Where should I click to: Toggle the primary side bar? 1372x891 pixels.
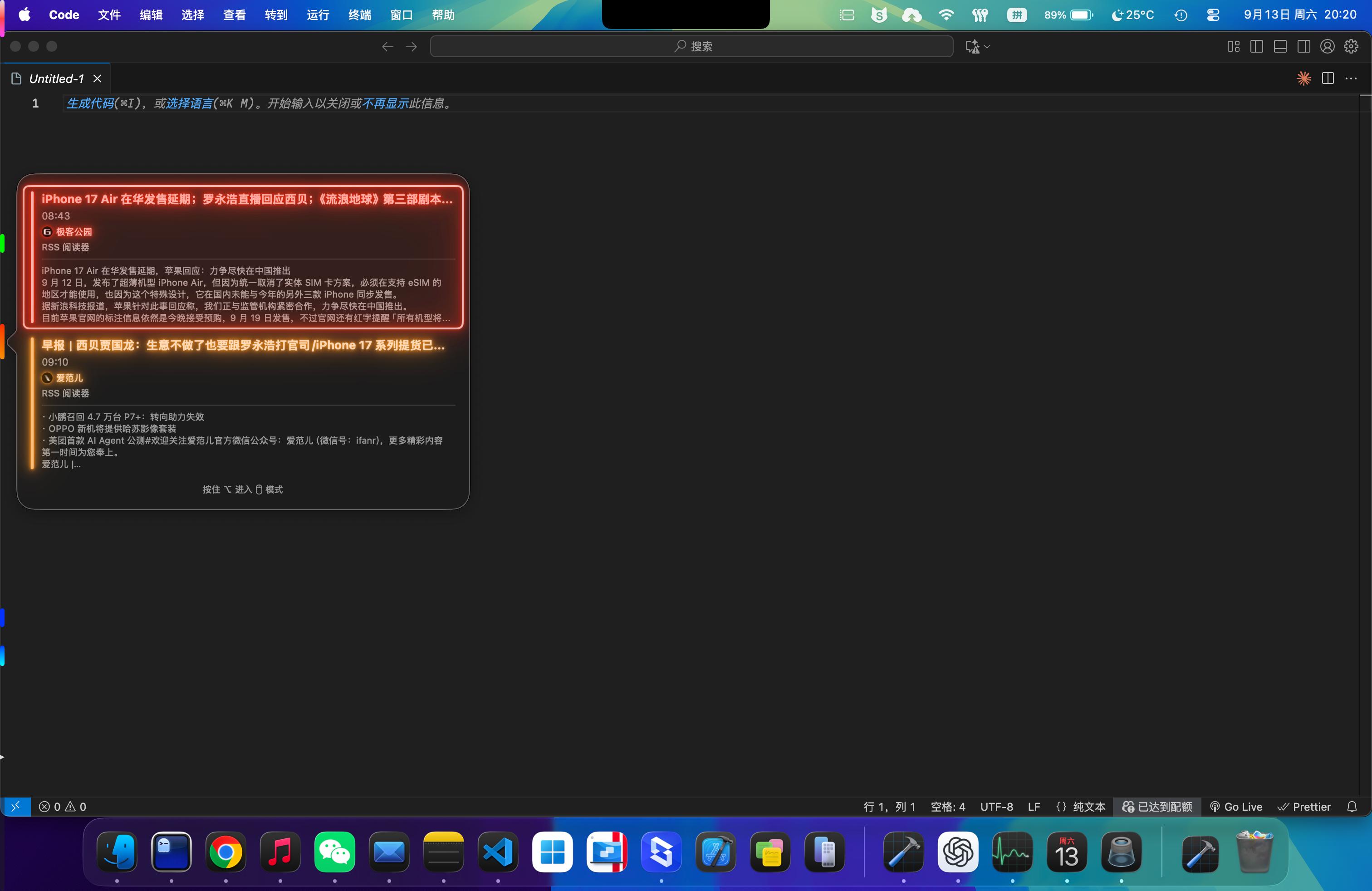tap(1257, 47)
